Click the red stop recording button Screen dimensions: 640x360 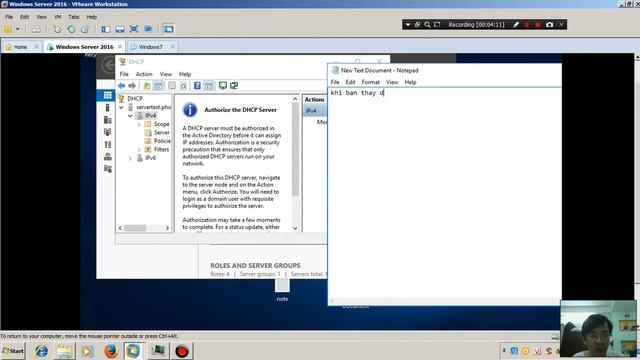538,24
